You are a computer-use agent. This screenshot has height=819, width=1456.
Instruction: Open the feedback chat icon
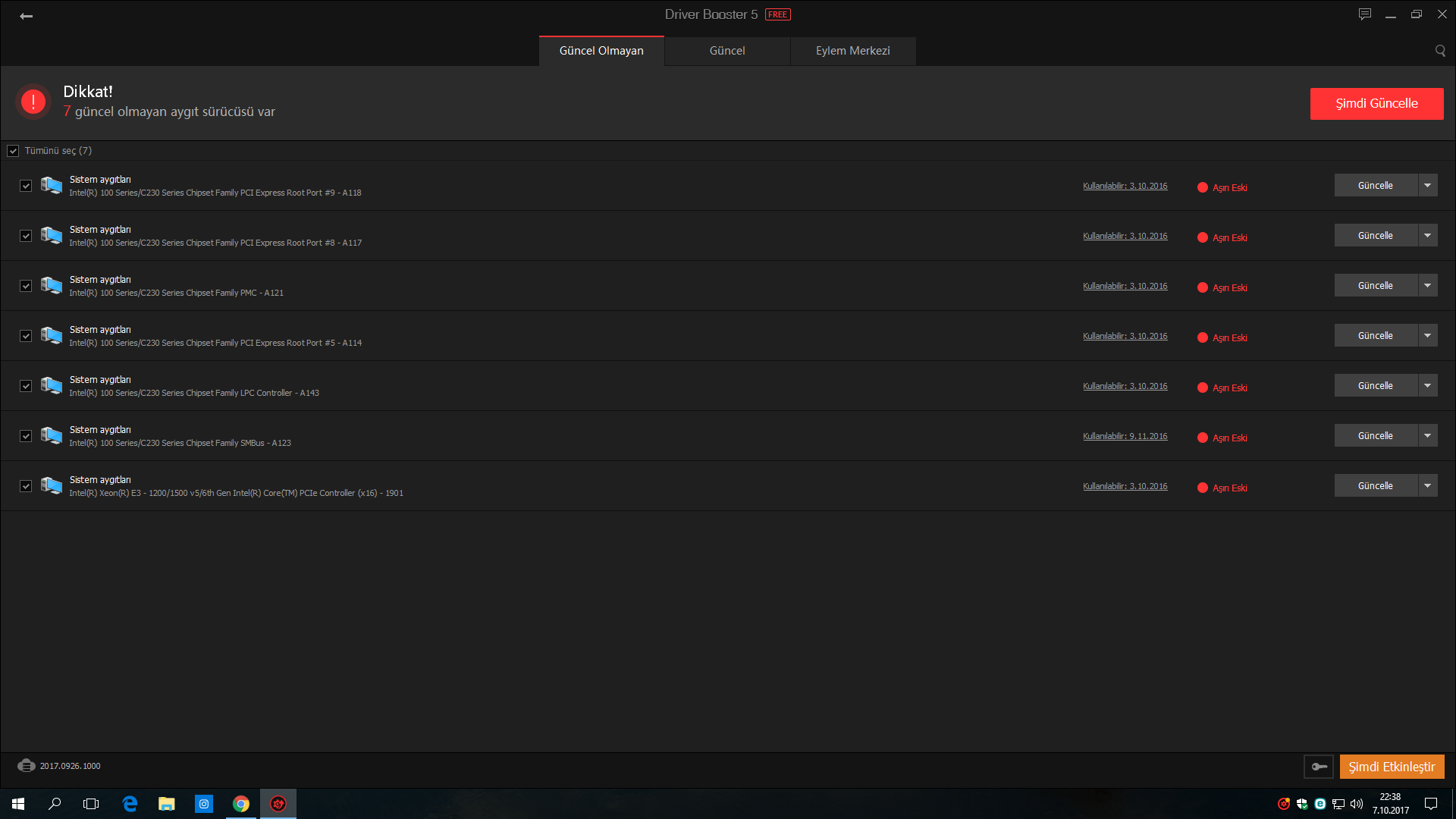tap(1365, 14)
